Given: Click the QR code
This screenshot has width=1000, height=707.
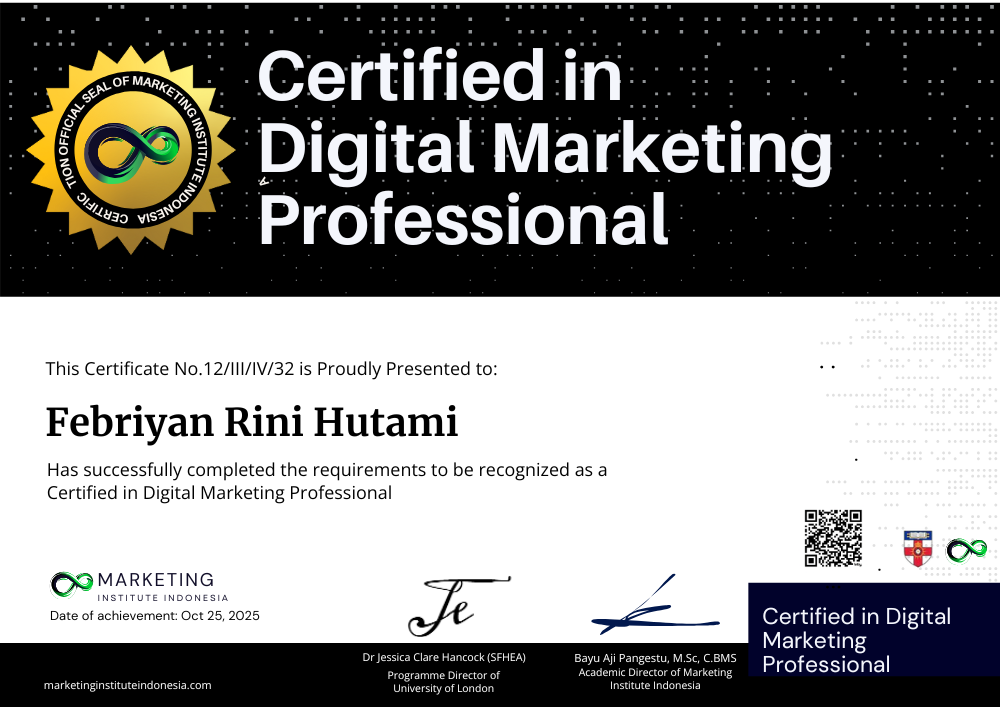Looking at the screenshot, I should coord(833,538).
